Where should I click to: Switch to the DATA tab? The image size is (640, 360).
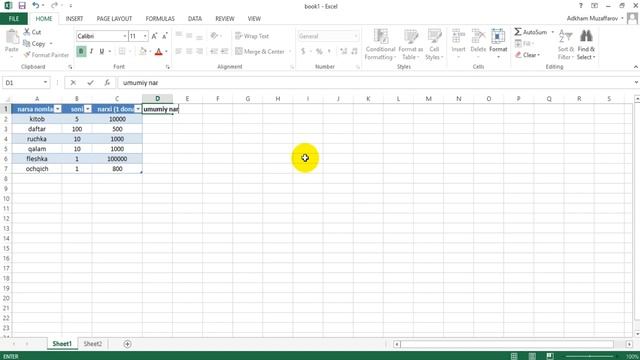195,19
